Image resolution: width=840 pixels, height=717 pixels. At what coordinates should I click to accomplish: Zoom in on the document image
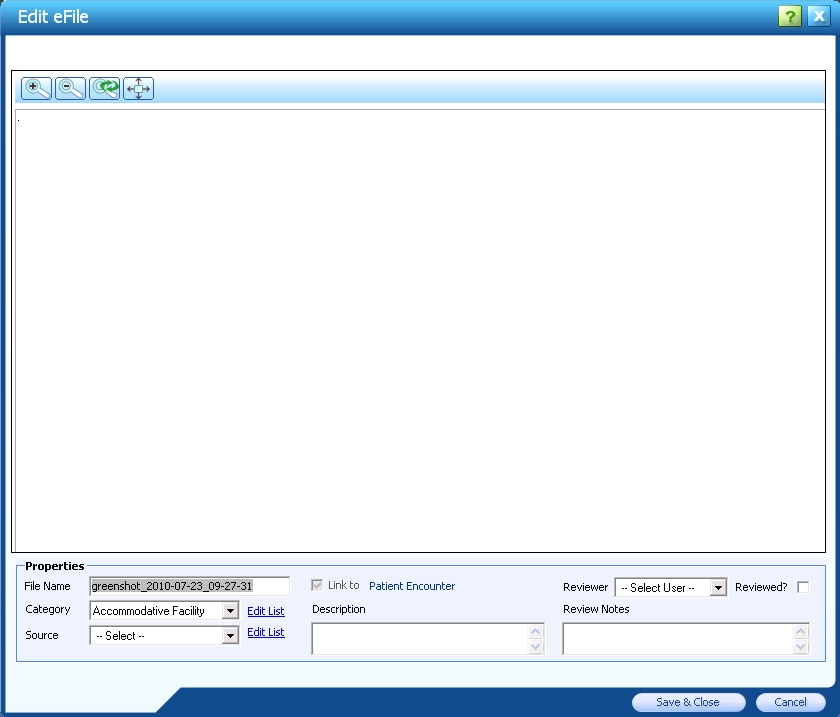click(36, 88)
